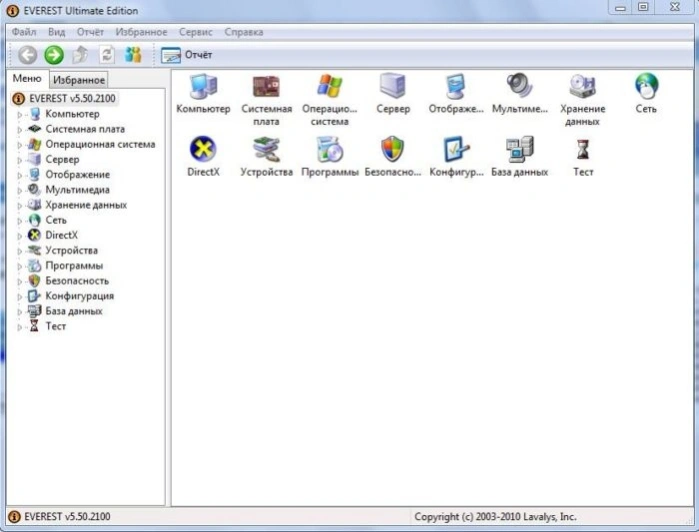Select Операционная система label in the tree
Viewport: 699px width, 532px height.
100,144
